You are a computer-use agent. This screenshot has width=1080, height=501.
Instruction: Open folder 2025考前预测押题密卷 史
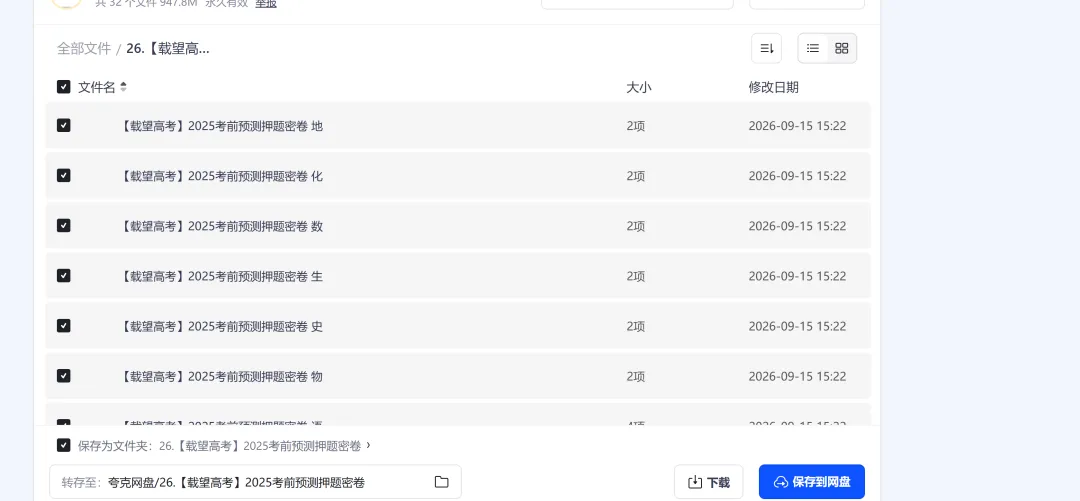point(221,326)
